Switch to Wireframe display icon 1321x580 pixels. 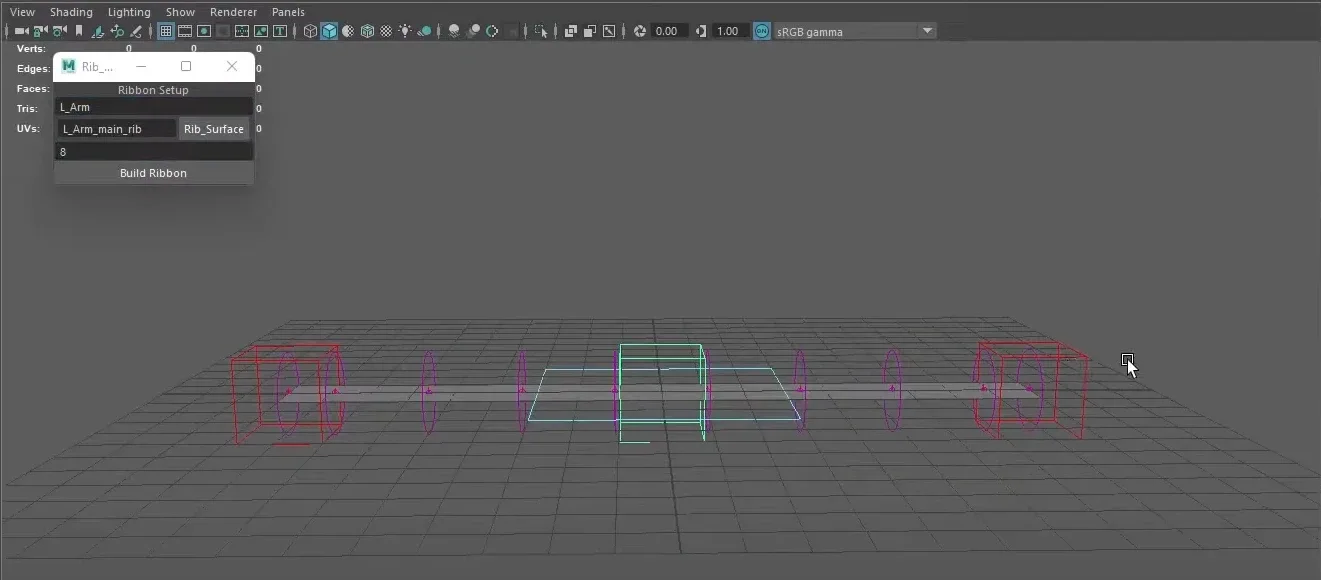(x=310, y=31)
